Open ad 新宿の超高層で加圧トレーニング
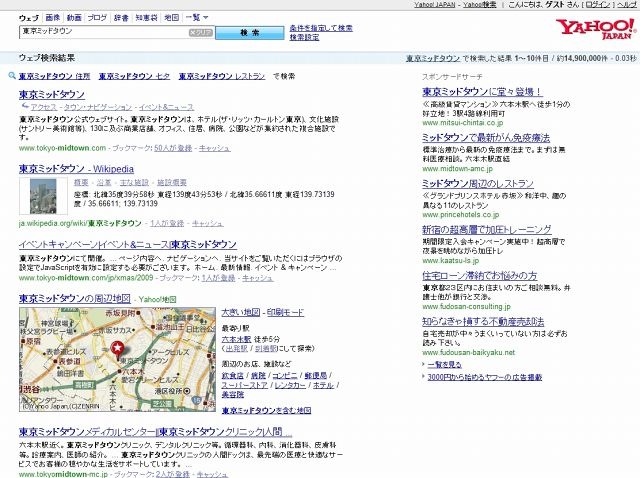 [x=487, y=229]
